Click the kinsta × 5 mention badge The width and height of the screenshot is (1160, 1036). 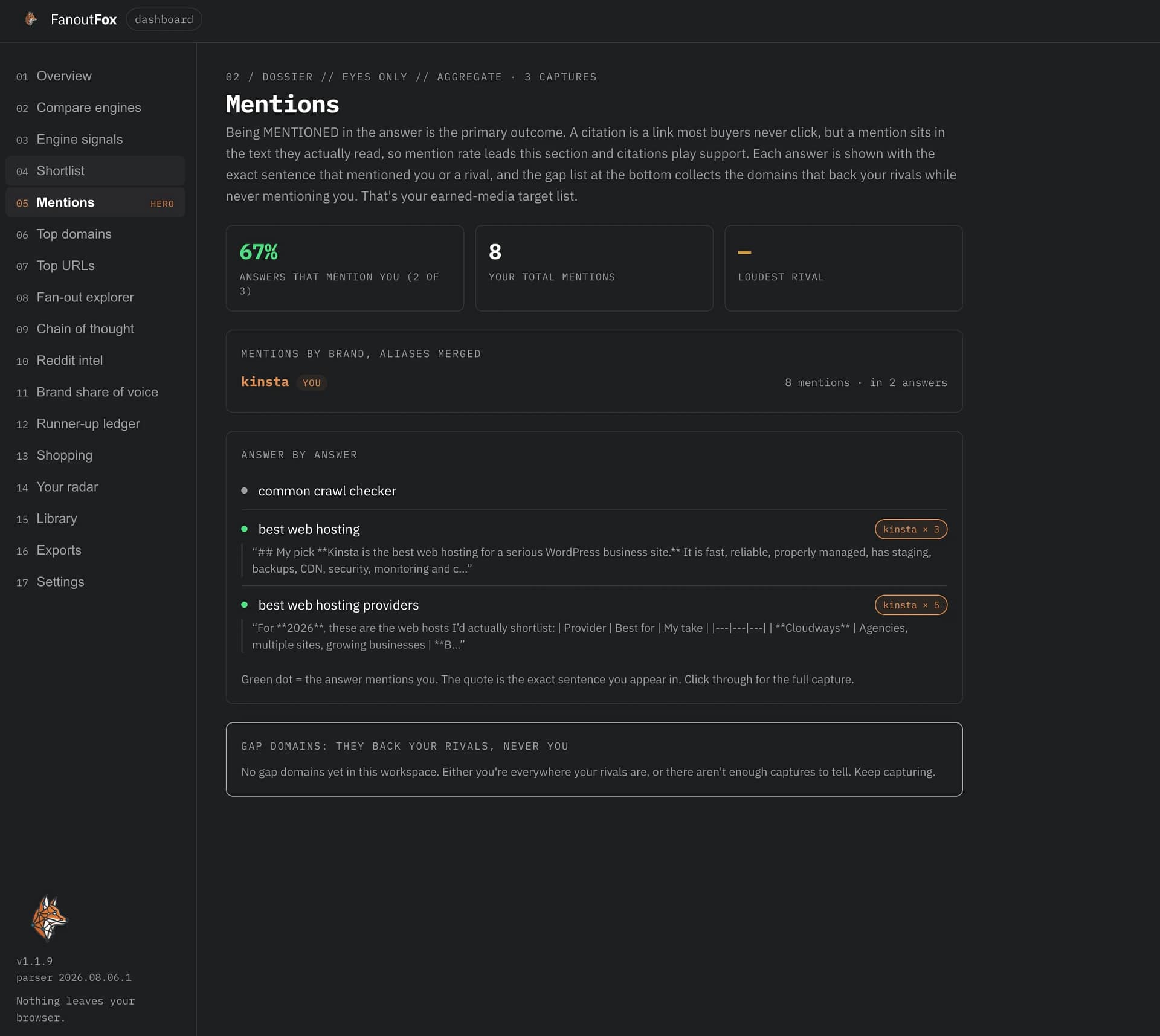tap(910, 605)
